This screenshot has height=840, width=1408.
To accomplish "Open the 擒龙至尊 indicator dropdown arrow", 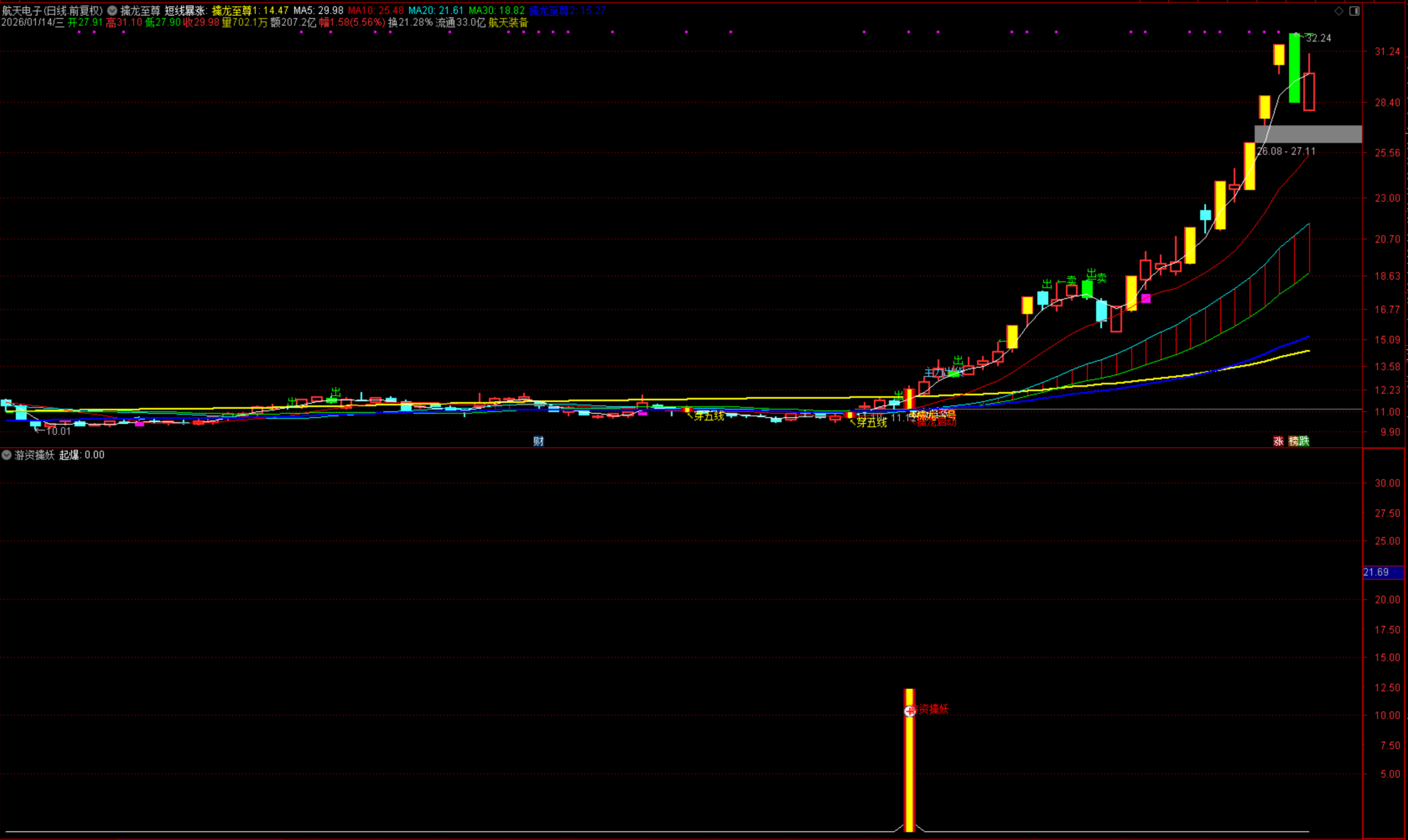I will (x=112, y=10).
